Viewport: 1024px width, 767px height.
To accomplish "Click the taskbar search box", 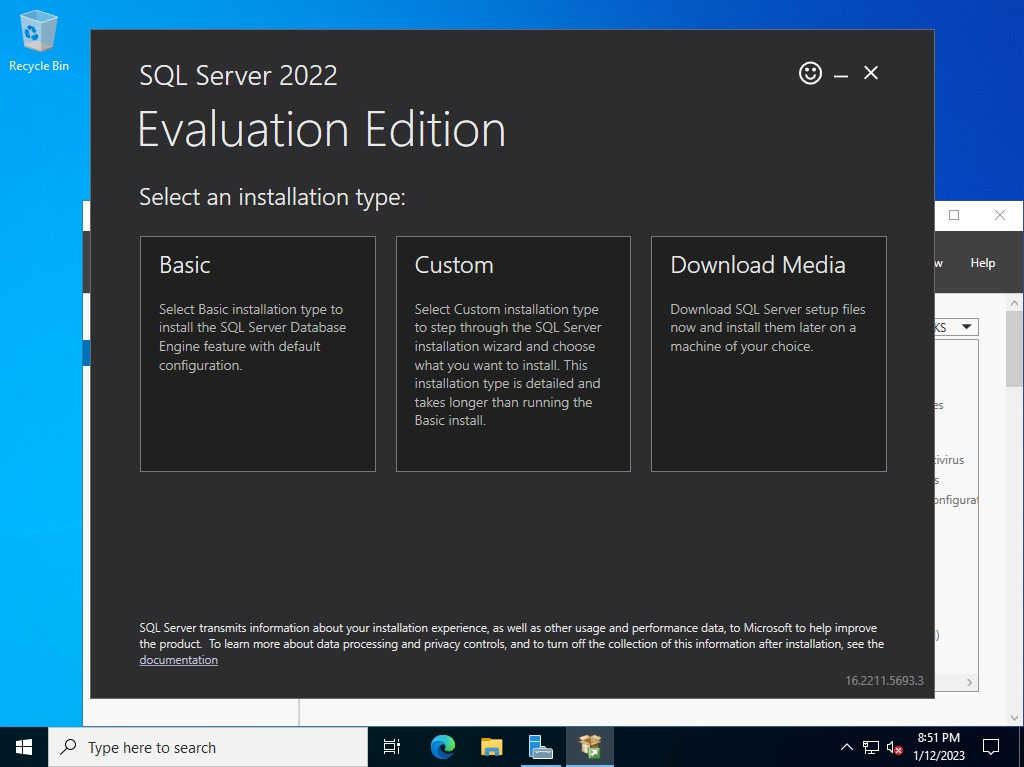I will 208,747.
